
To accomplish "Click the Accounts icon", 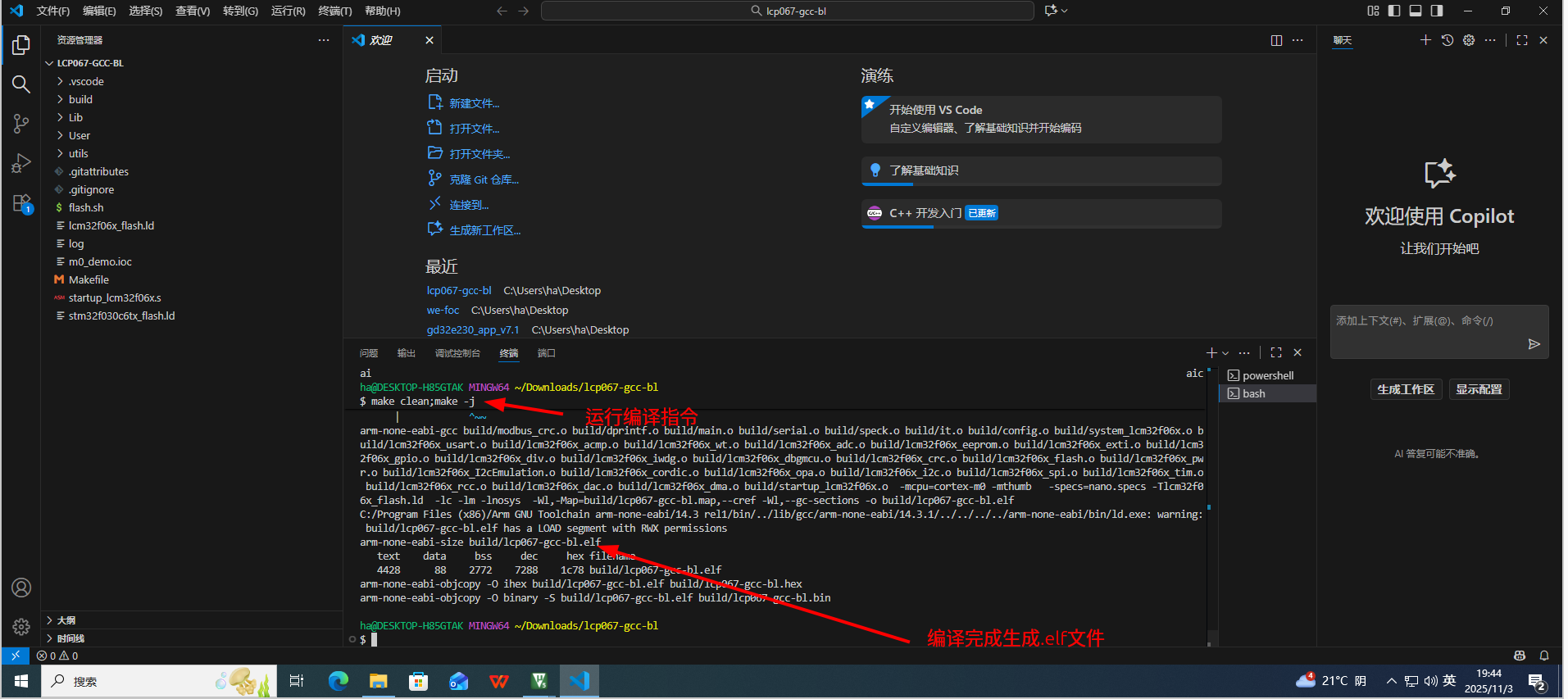I will pyautogui.click(x=21, y=588).
